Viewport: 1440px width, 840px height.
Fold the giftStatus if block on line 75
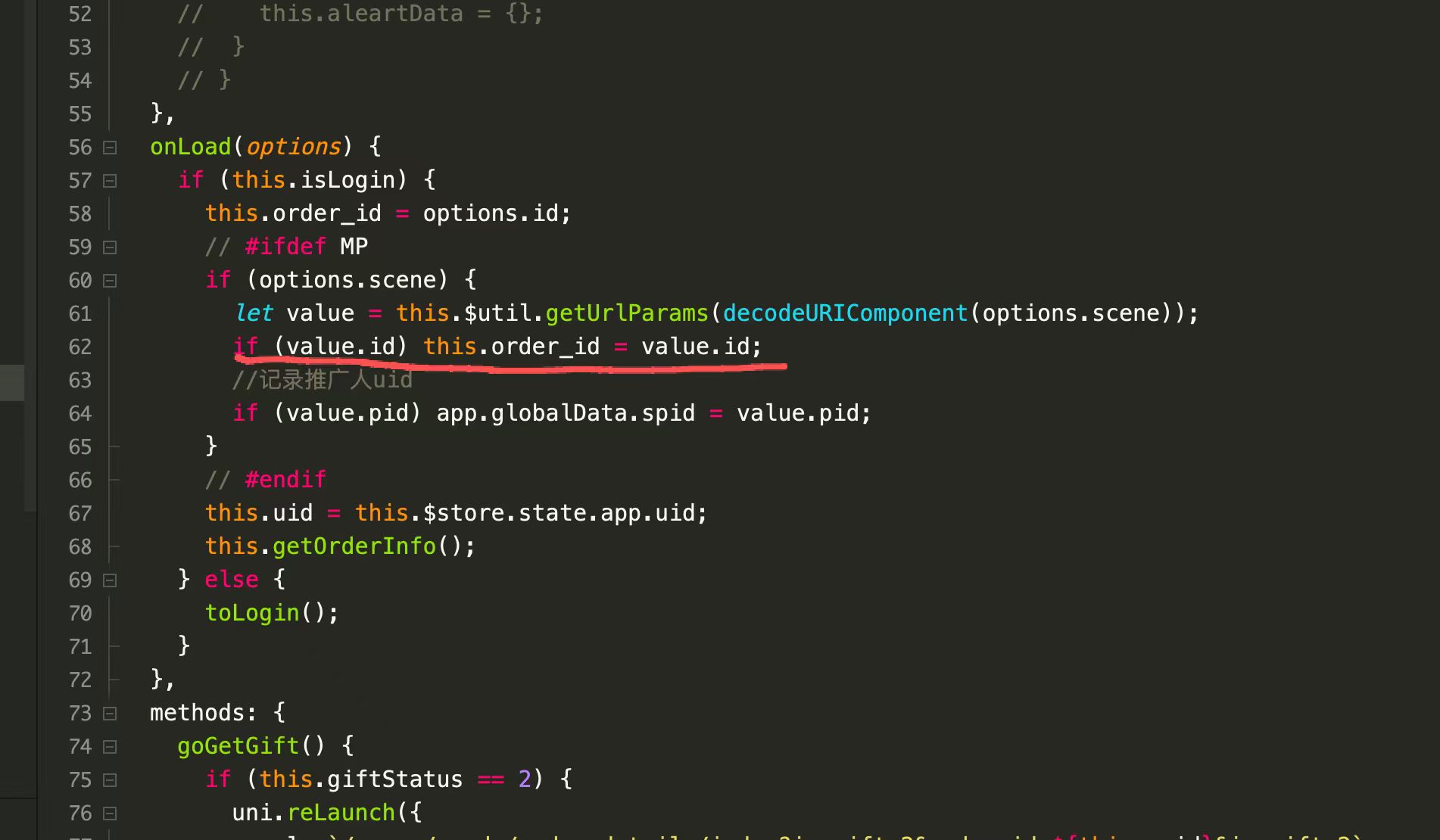(x=110, y=780)
